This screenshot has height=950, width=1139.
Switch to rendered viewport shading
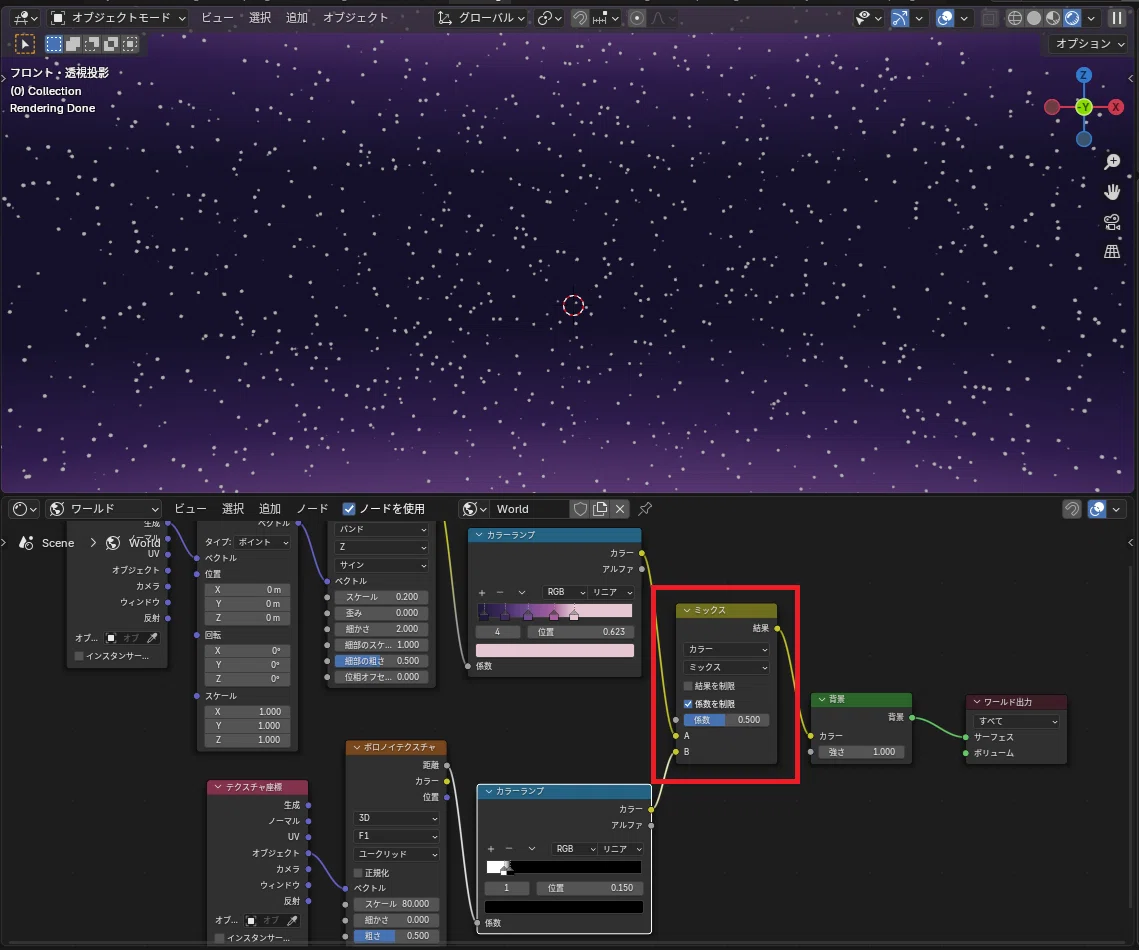(x=1072, y=17)
